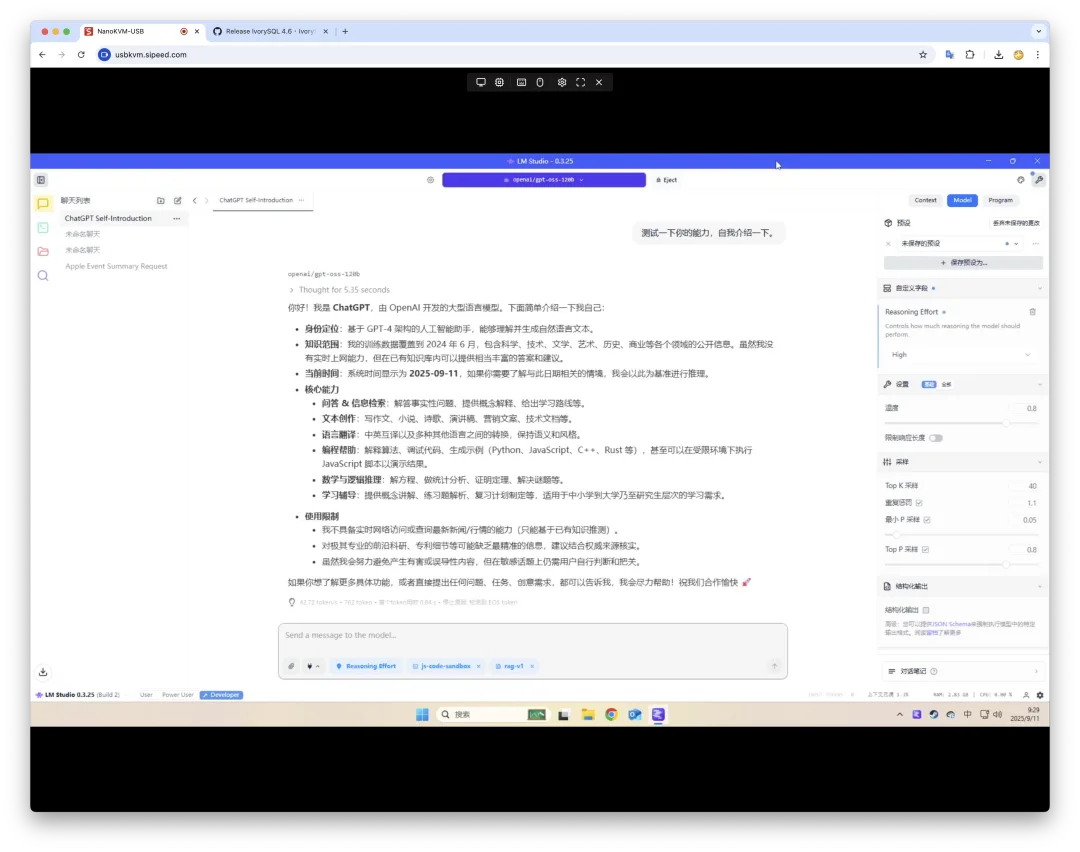Attach a file with the paperclip icon
1080x852 pixels.
point(291,666)
